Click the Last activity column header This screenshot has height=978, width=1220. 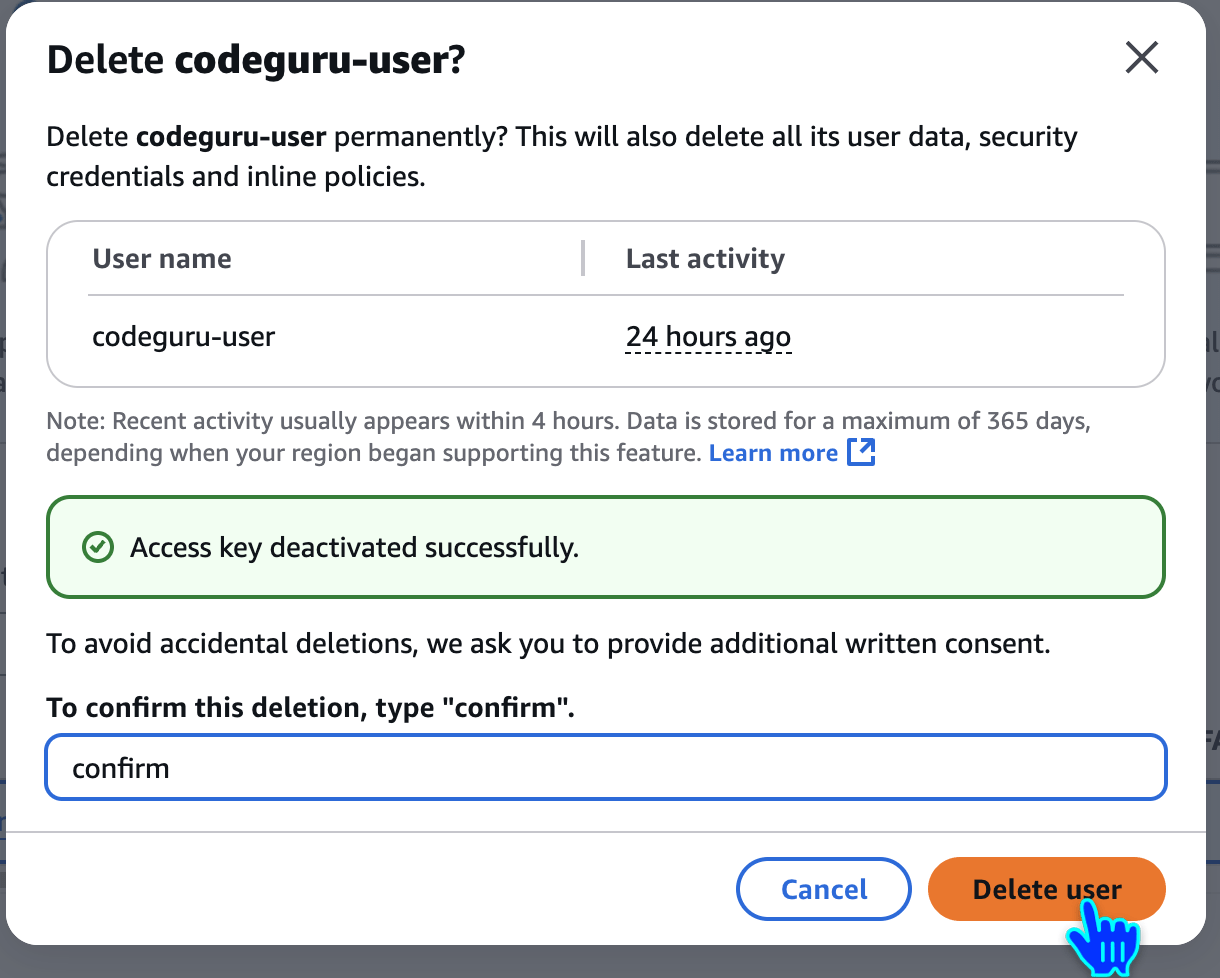pyautogui.click(x=705, y=258)
